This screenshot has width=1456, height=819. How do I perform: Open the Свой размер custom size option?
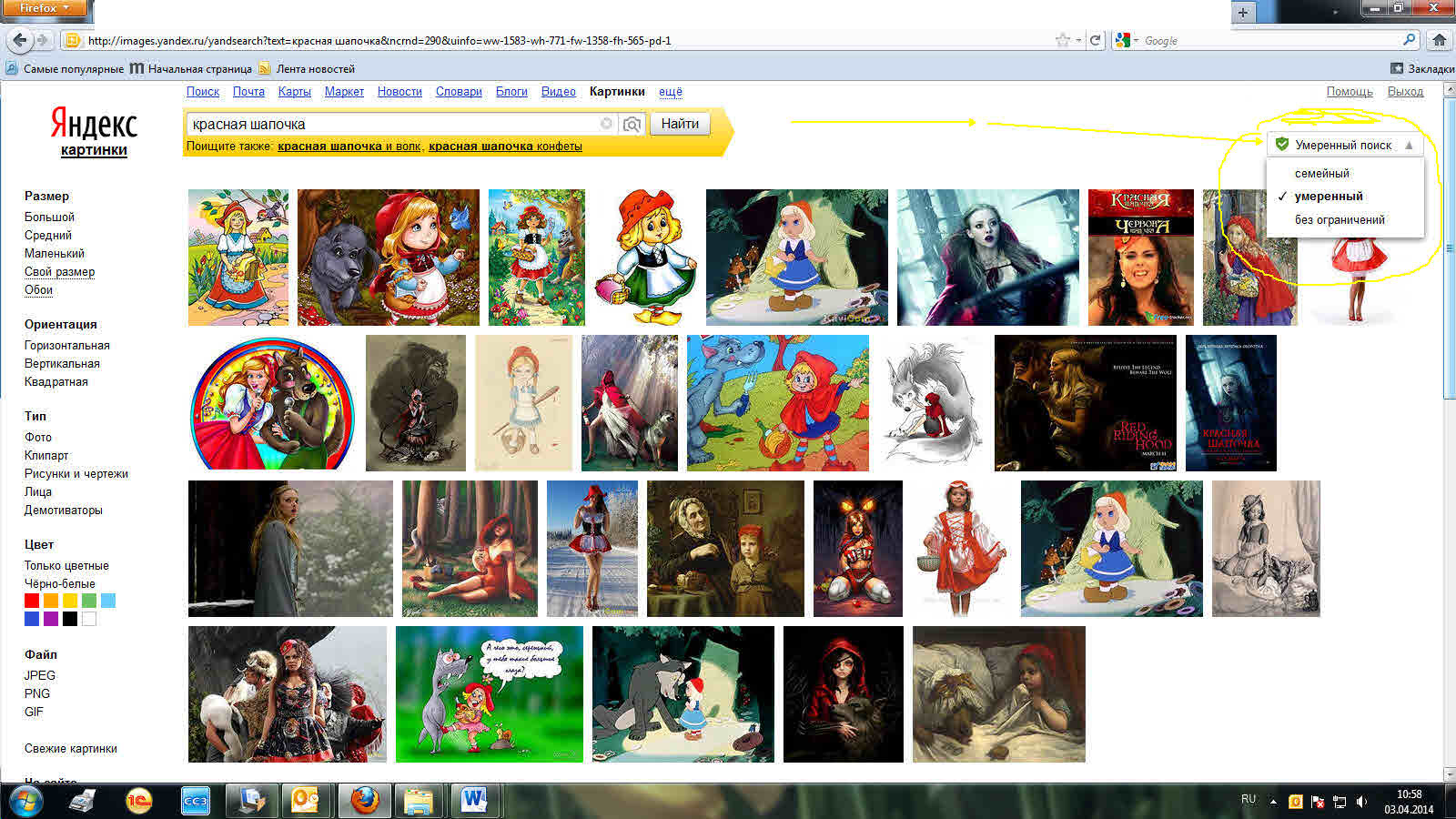[59, 271]
